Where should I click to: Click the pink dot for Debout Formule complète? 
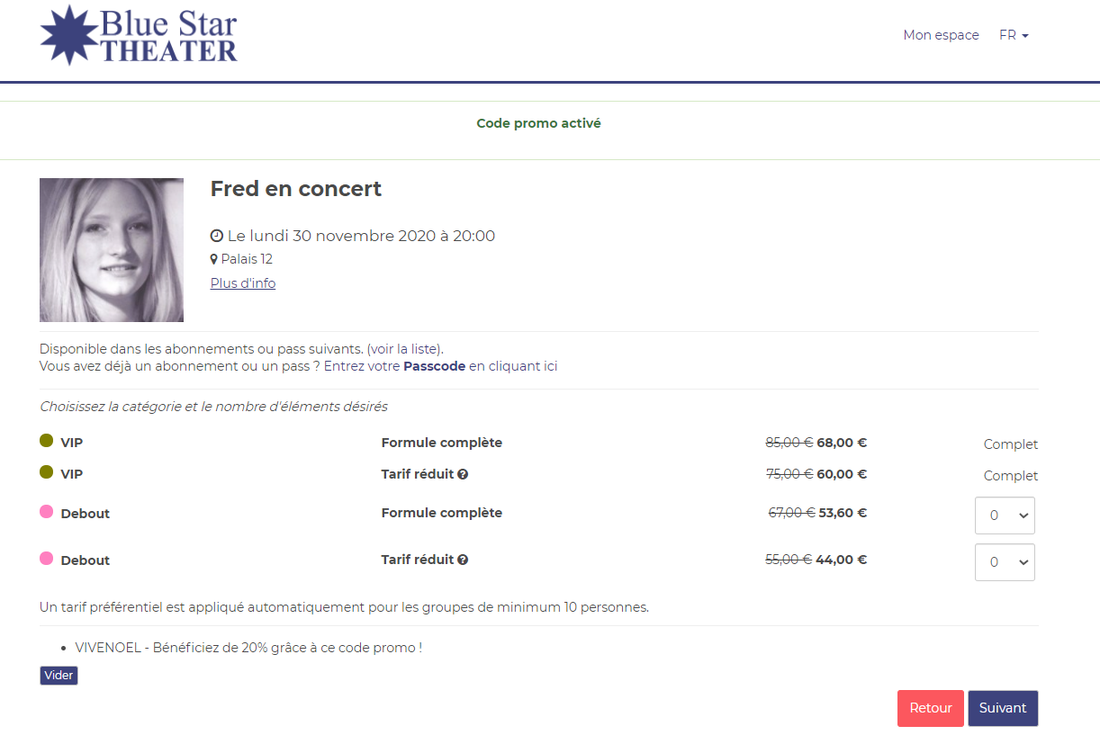(46, 512)
